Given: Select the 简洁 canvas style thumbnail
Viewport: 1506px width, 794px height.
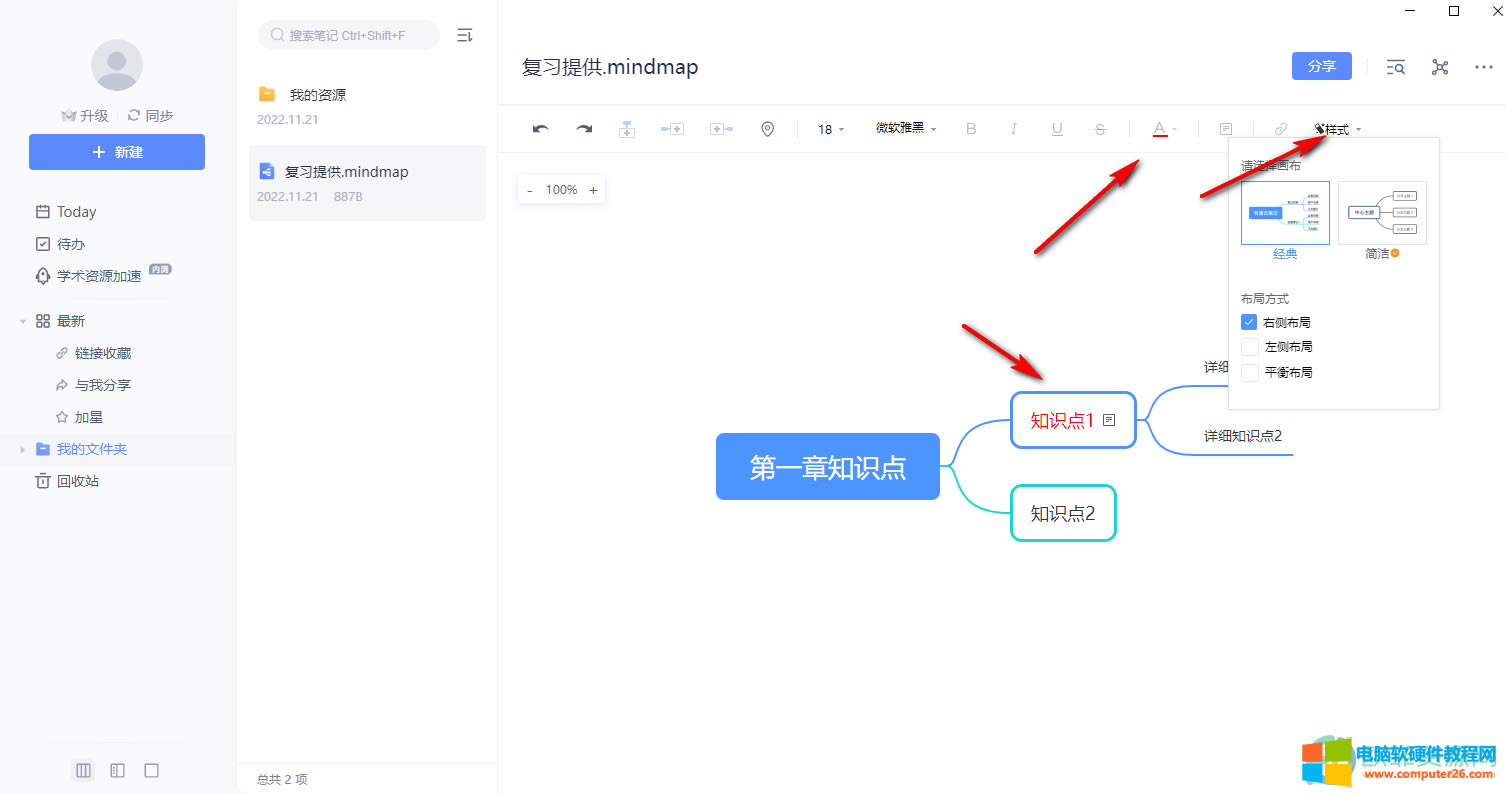Looking at the screenshot, I should (x=1382, y=213).
